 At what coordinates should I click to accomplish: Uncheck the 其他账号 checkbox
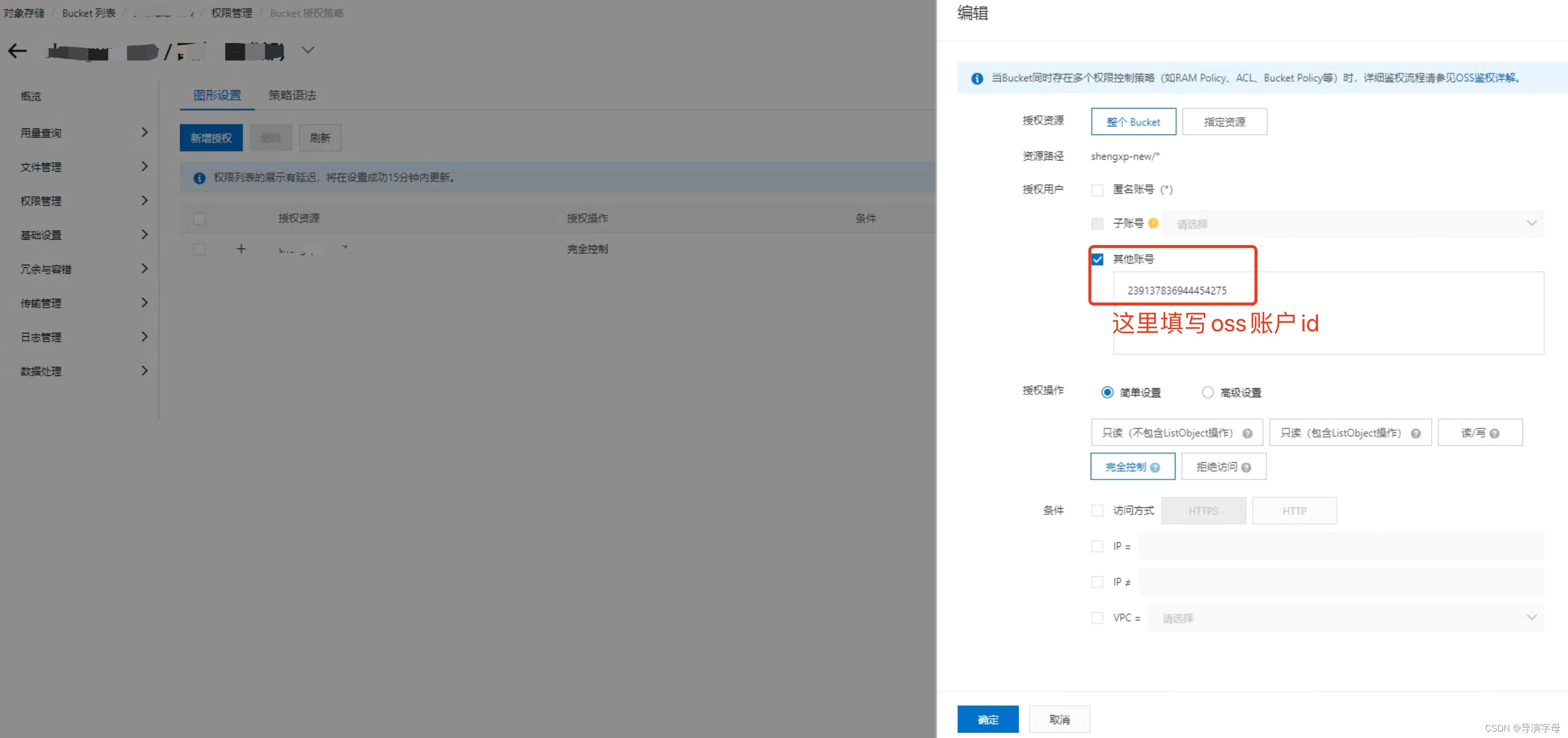pyautogui.click(x=1097, y=260)
